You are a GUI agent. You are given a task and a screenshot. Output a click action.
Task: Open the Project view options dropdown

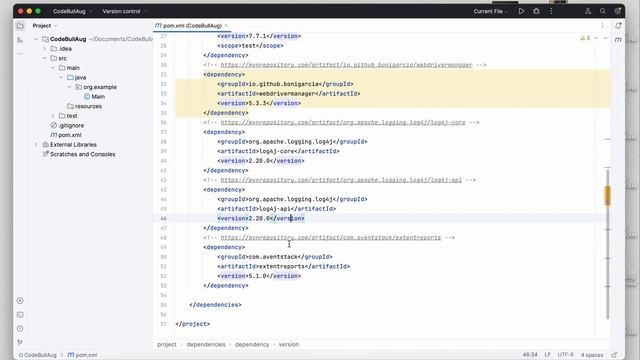[x=45, y=26]
